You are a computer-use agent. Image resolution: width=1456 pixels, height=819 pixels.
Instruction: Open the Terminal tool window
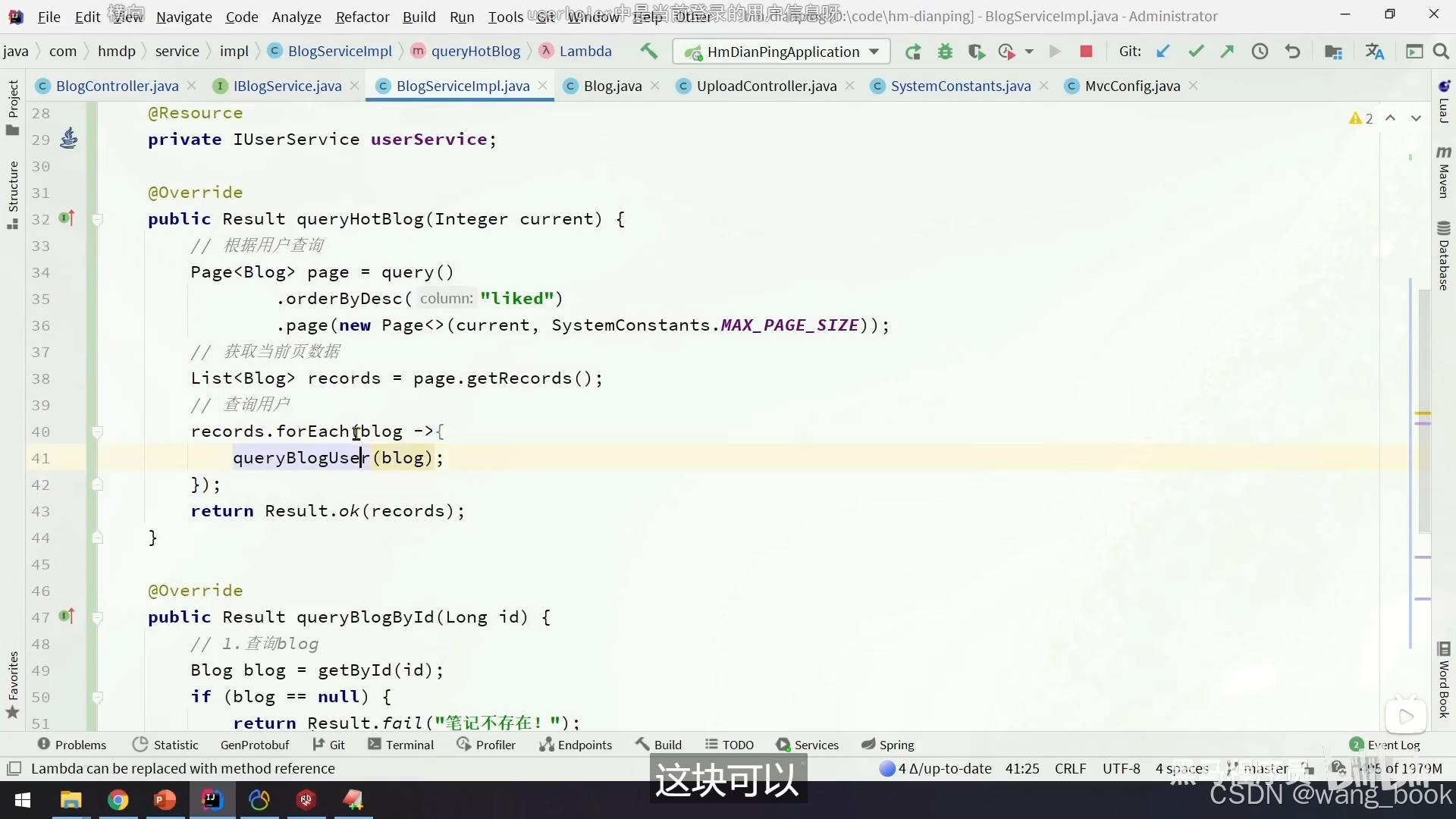(401, 745)
